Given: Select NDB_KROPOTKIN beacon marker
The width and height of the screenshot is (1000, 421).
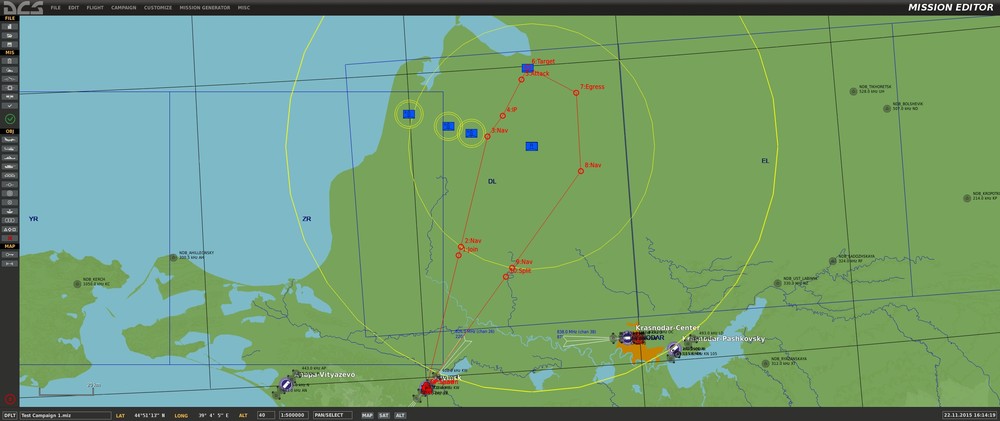Looking at the screenshot, I should coord(967,198).
